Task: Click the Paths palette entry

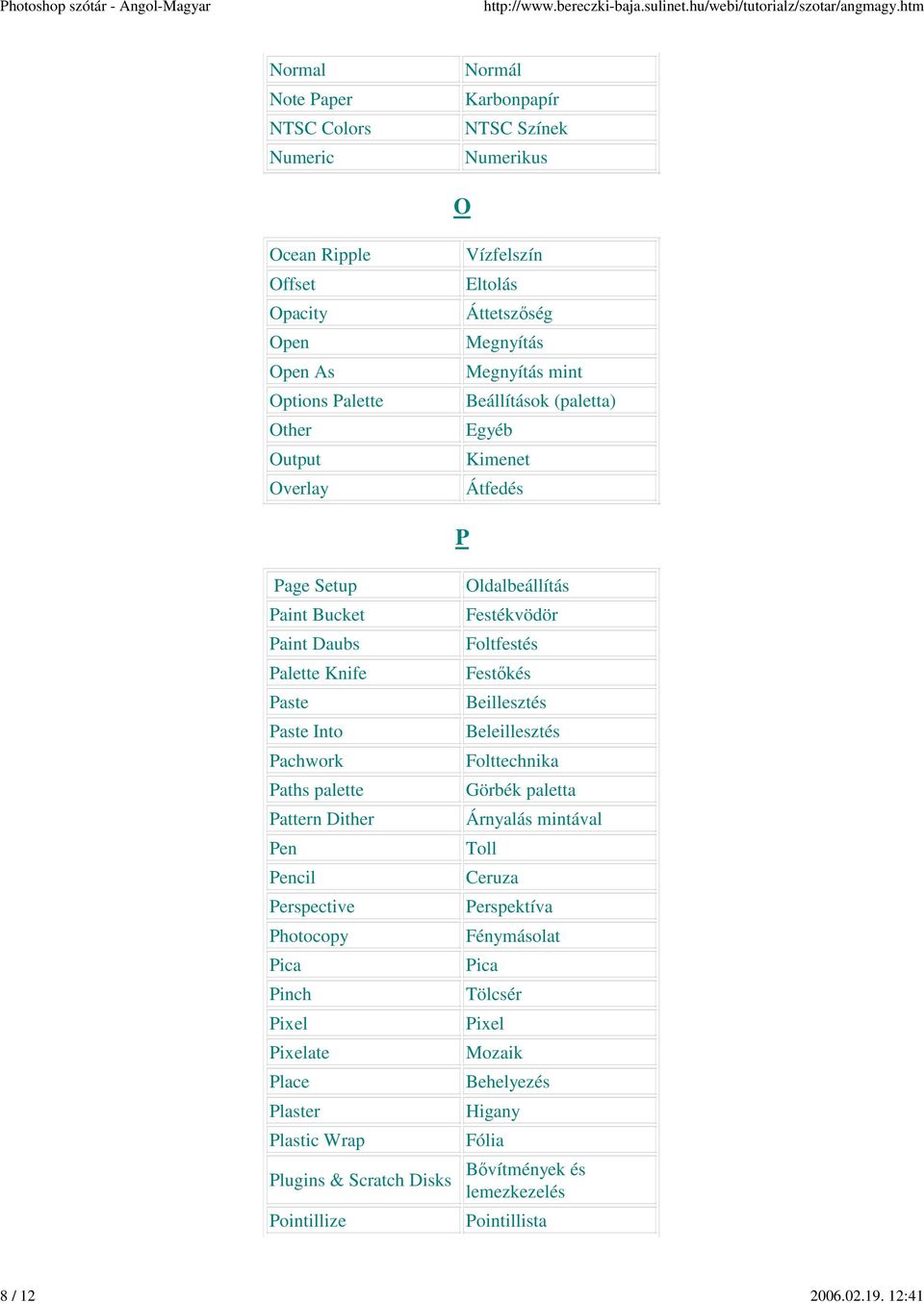Action: pos(317,790)
